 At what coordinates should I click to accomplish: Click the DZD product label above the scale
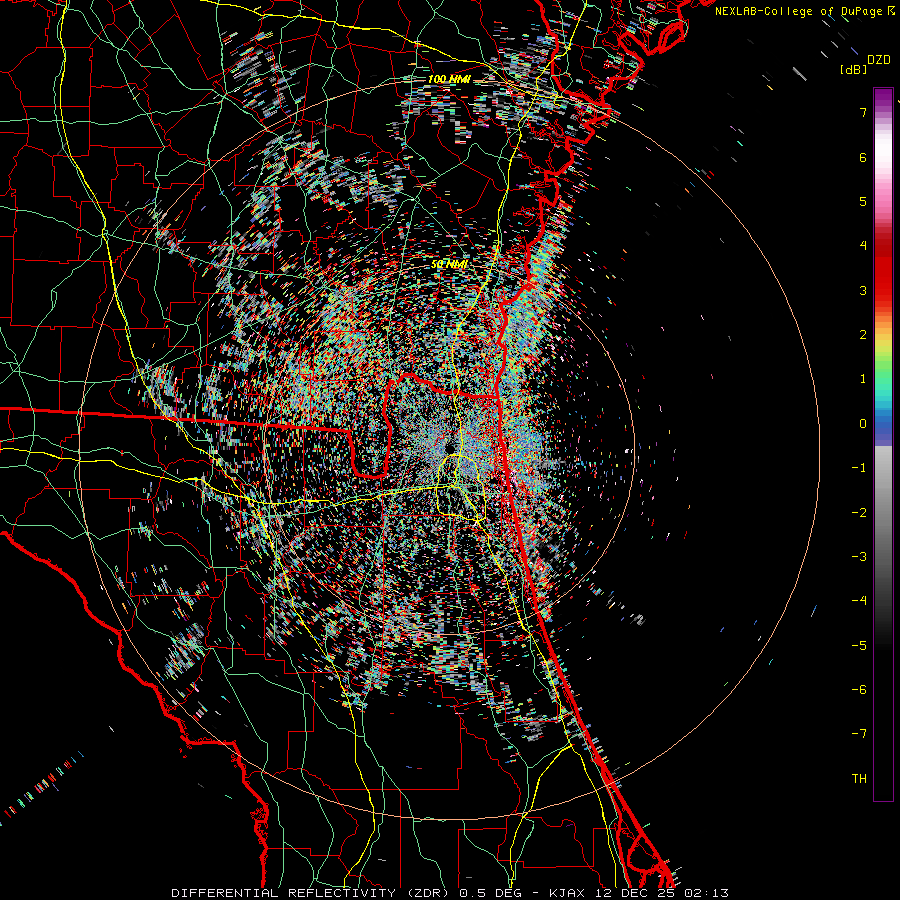pos(878,60)
